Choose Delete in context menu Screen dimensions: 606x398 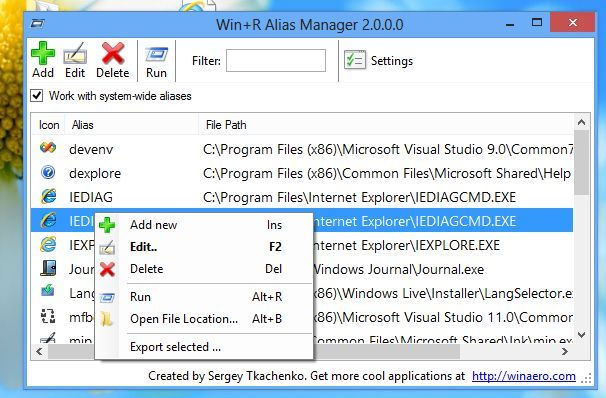coord(204,269)
